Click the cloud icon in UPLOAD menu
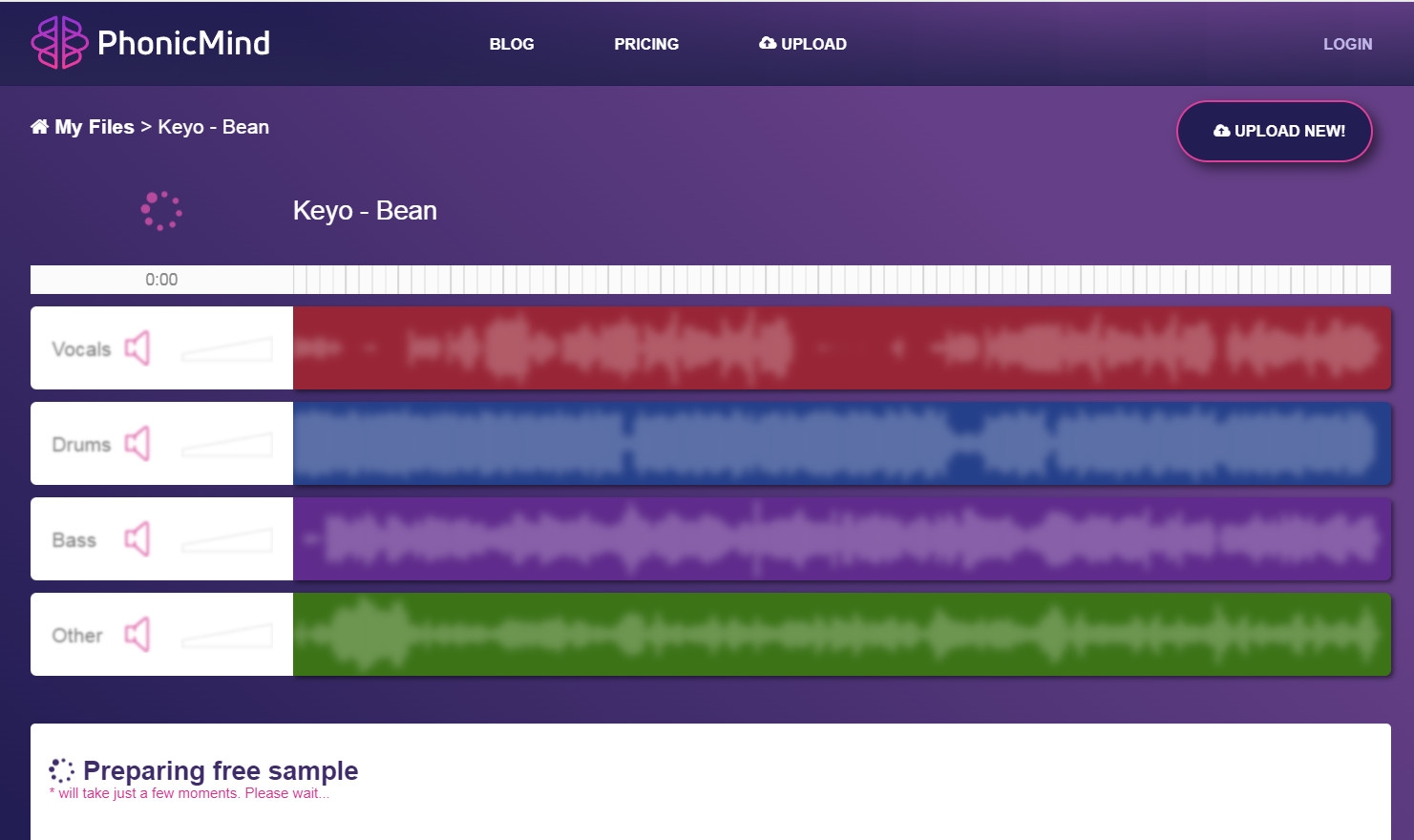 (x=768, y=43)
